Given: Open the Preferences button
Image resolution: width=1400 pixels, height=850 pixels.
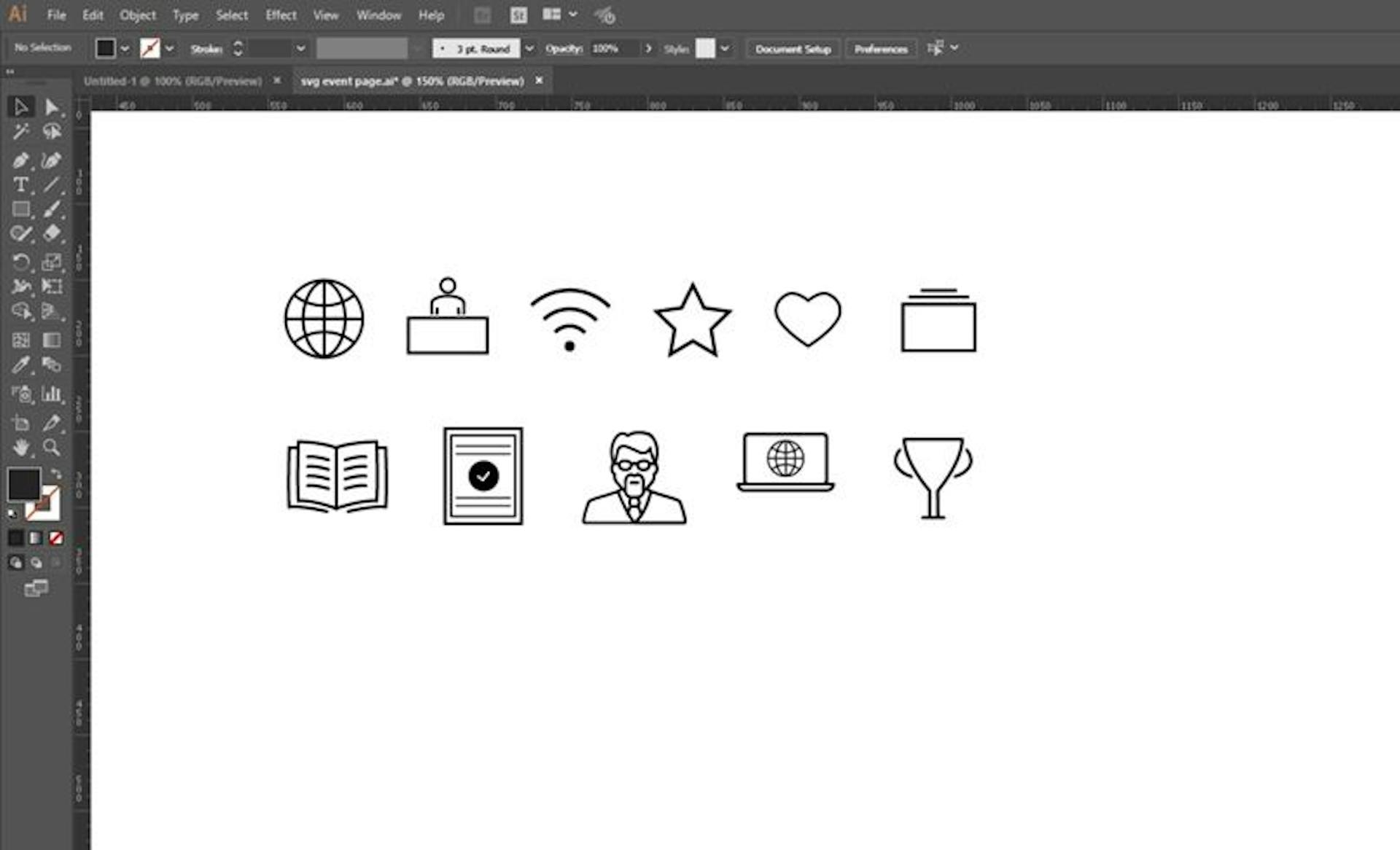Looking at the screenshot, I should coord(881,49).
